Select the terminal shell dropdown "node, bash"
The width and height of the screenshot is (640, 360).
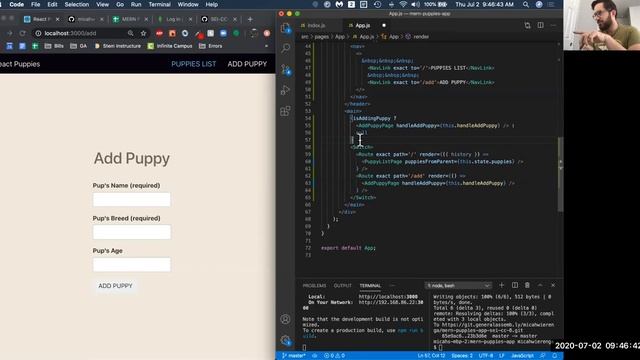(x=458, y=285)
